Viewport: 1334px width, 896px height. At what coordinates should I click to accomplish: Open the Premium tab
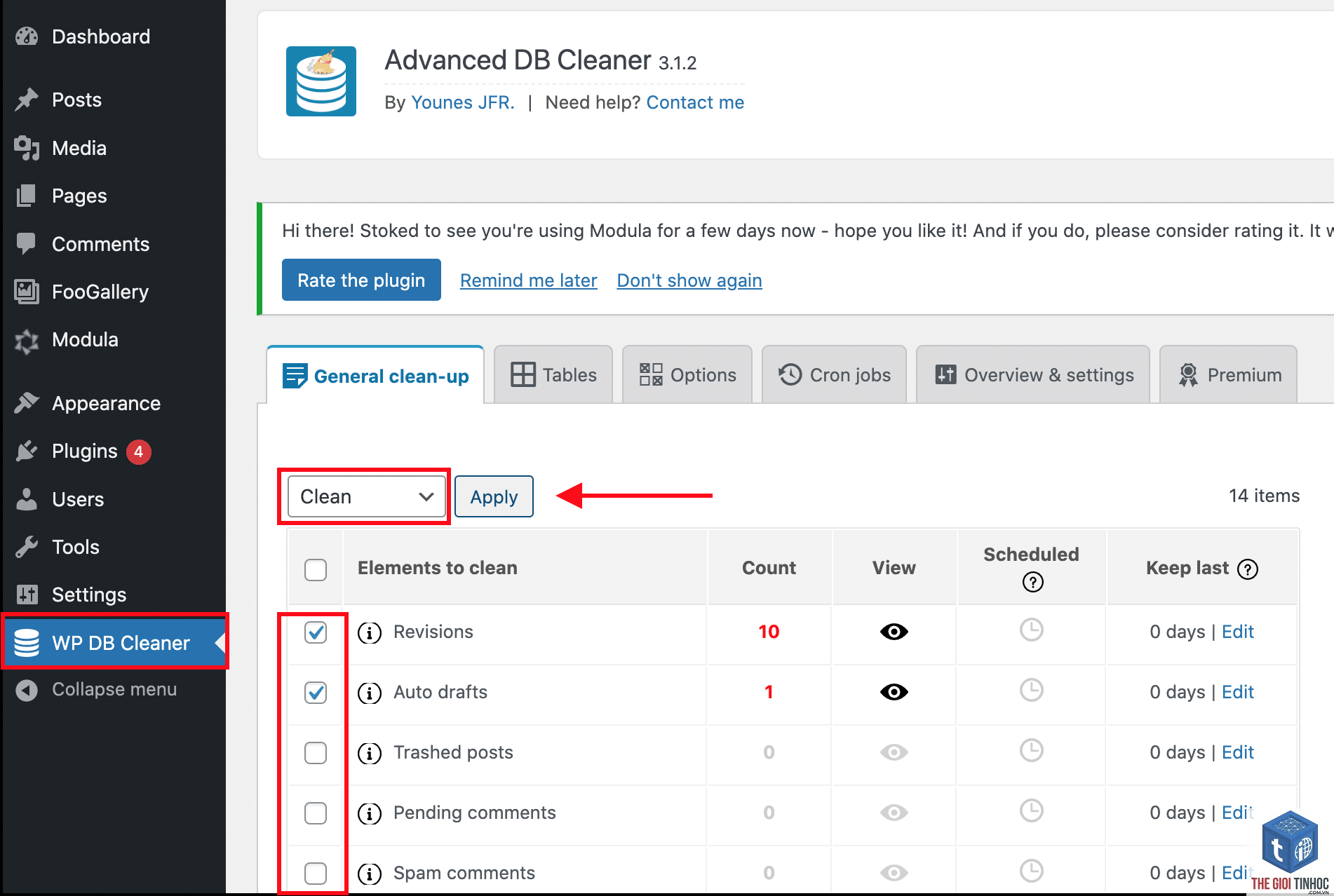(1228, 375)
